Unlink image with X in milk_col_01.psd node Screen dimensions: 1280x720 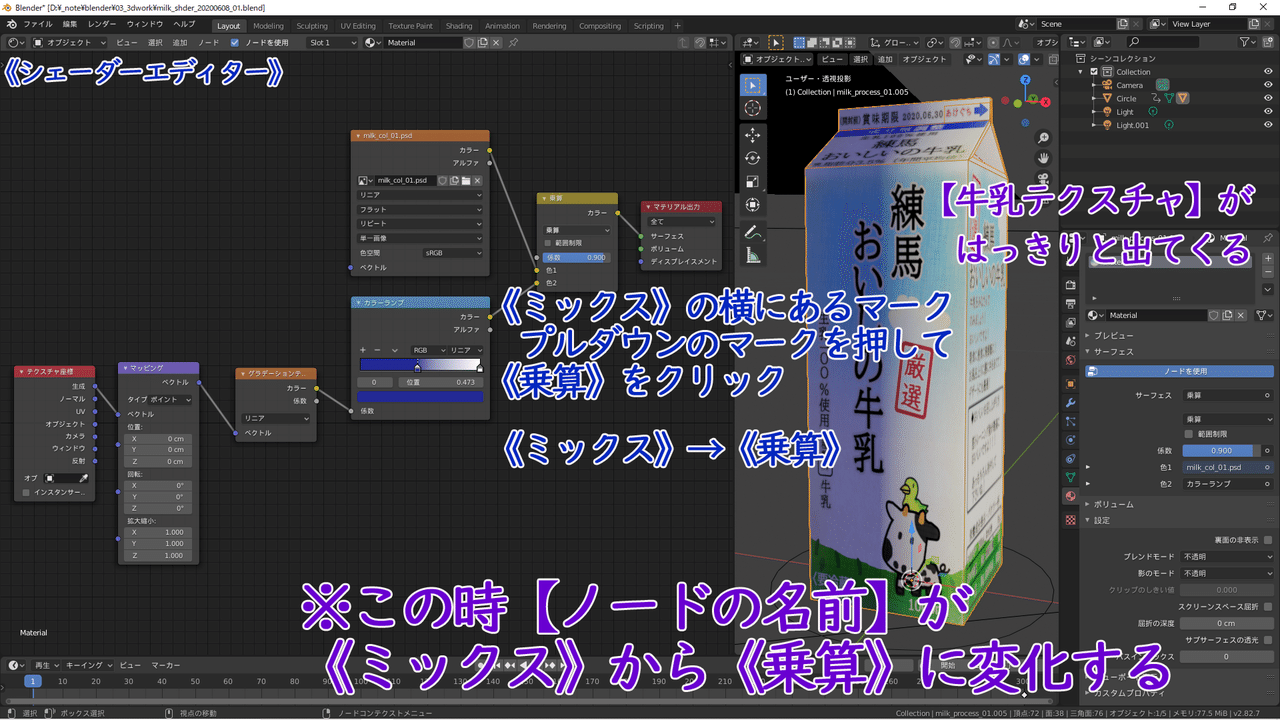click(x=477, y=181)
